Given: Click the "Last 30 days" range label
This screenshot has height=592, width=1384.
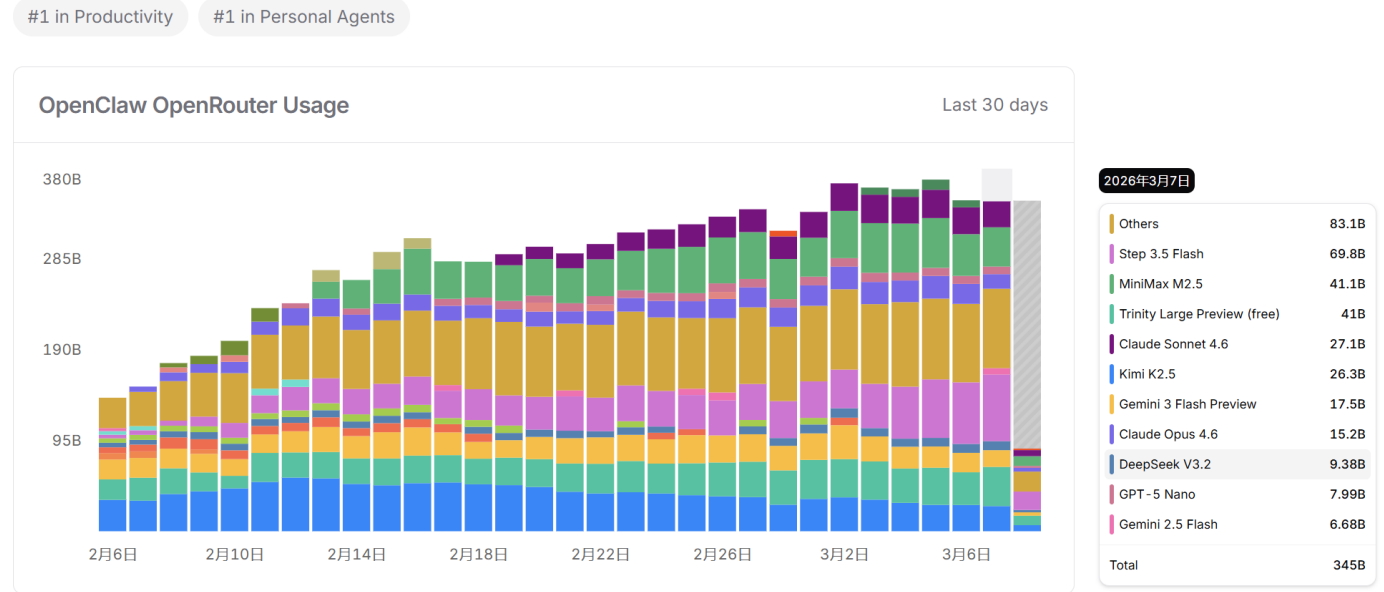Looking at the screenshot, I should (994, 105).
